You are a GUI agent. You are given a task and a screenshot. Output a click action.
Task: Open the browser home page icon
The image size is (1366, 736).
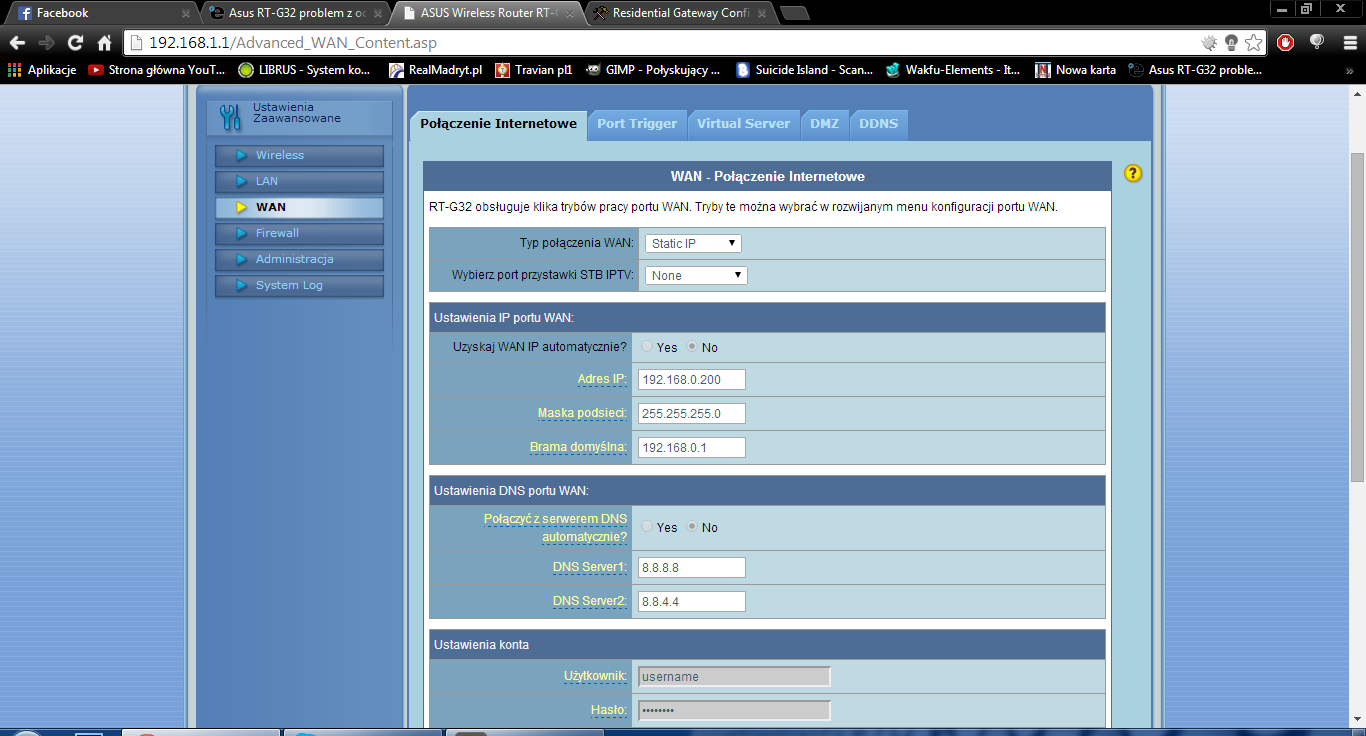pyautogui.click(x=104, y=43)
